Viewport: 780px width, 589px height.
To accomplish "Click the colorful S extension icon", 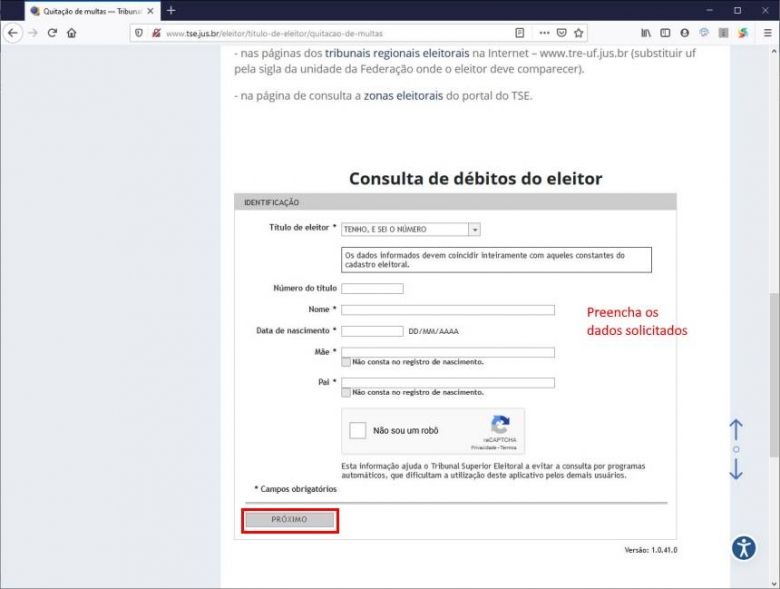I will [743, 33].
